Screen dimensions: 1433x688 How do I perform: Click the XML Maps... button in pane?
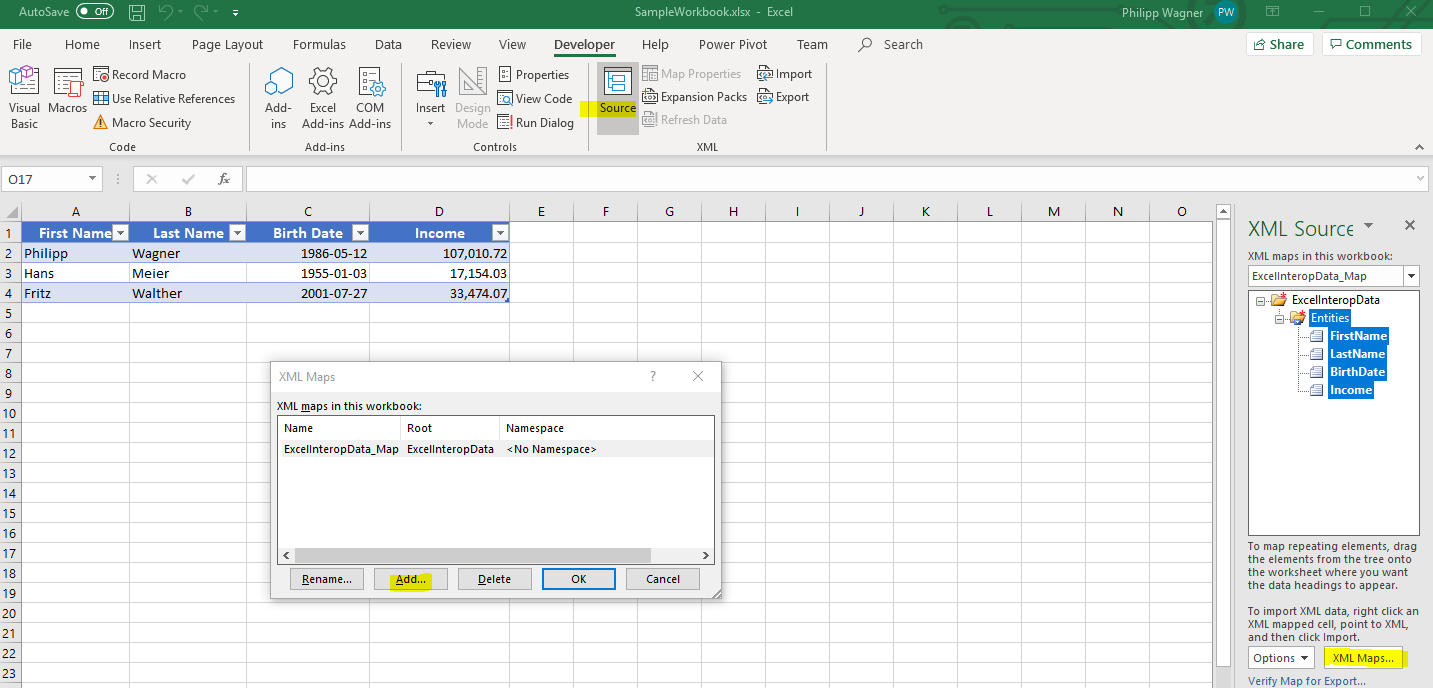(1363, 658)
